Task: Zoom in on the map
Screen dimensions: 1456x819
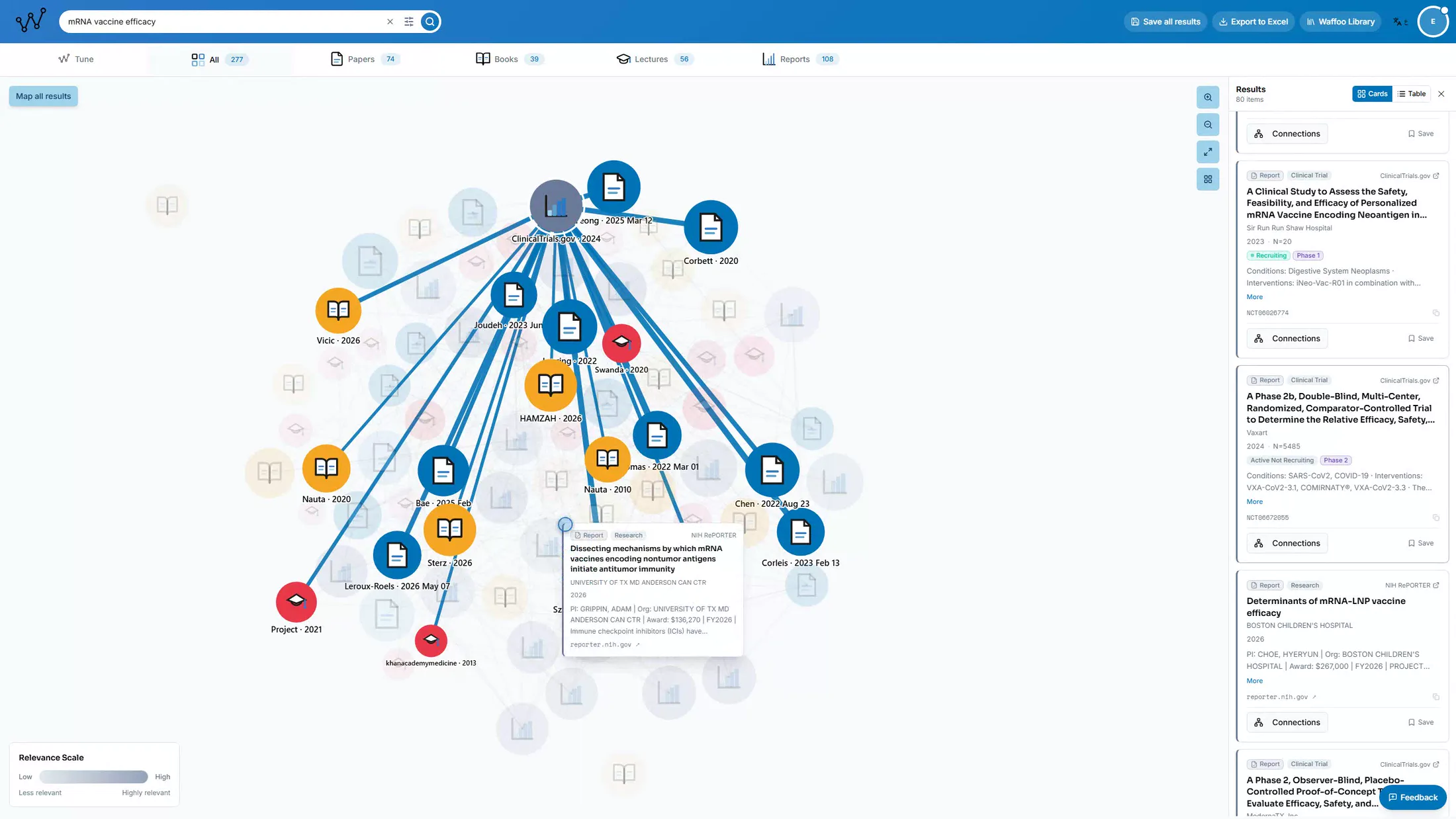Action: (x=1208, y=97)
